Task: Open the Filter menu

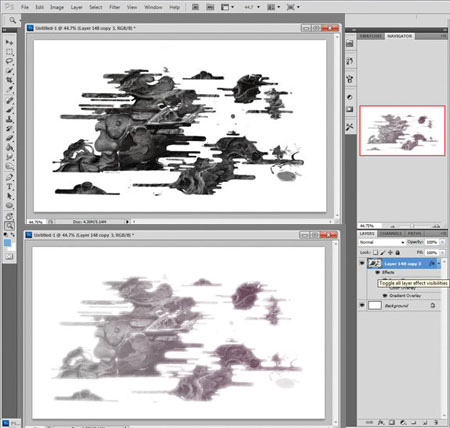Action: click(x=114, y=7)
